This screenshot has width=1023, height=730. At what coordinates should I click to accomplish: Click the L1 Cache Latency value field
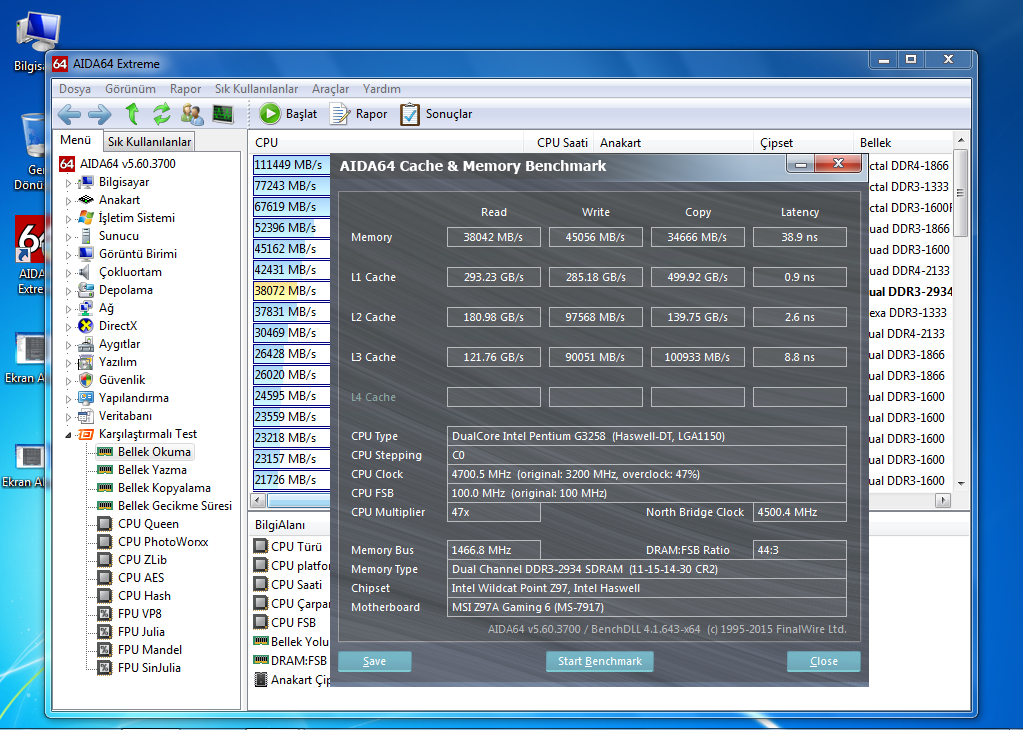(x=799, y=277)
